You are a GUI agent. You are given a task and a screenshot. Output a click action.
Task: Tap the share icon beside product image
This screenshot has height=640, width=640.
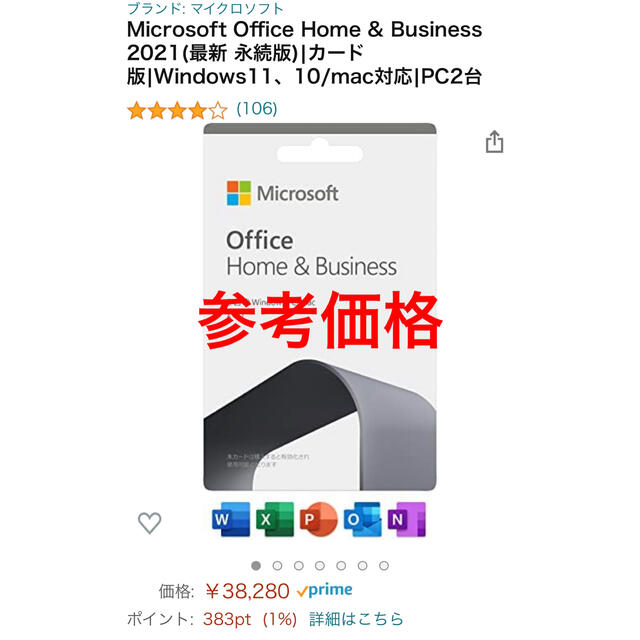click(494, 142)
